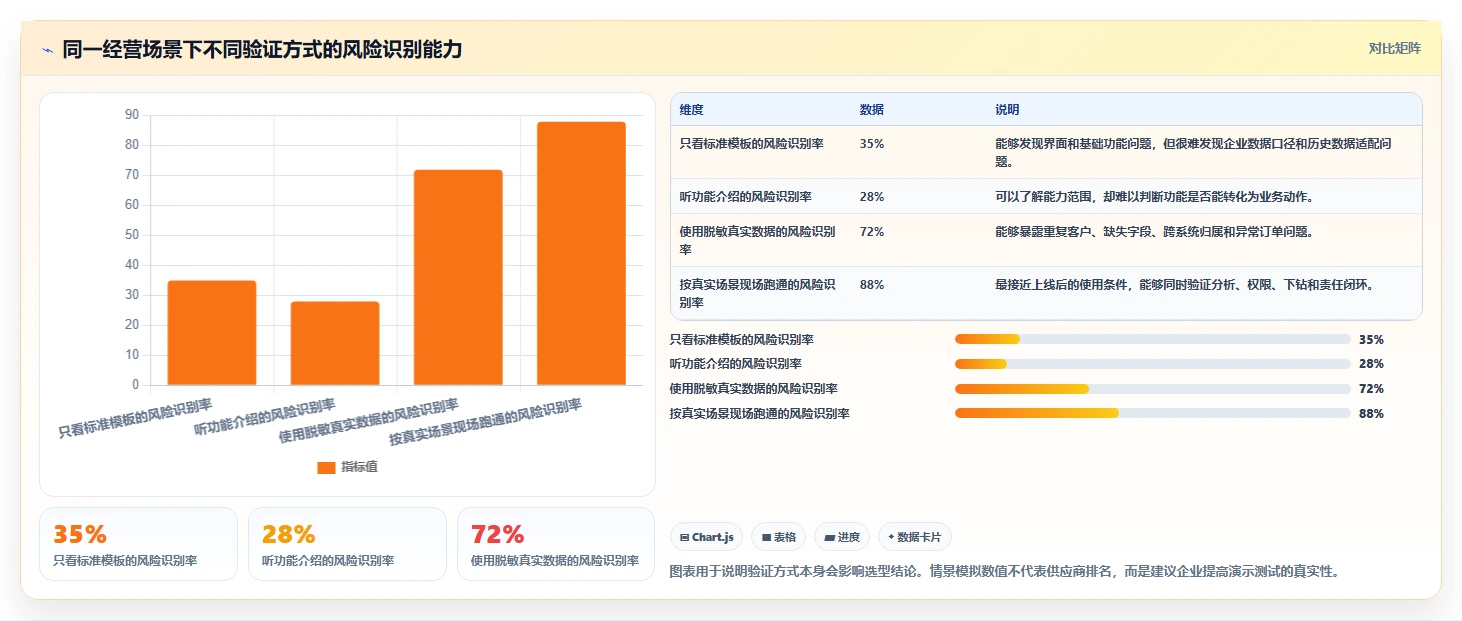Click table cell 听功能介绍的风险识别率

(745, 197)
